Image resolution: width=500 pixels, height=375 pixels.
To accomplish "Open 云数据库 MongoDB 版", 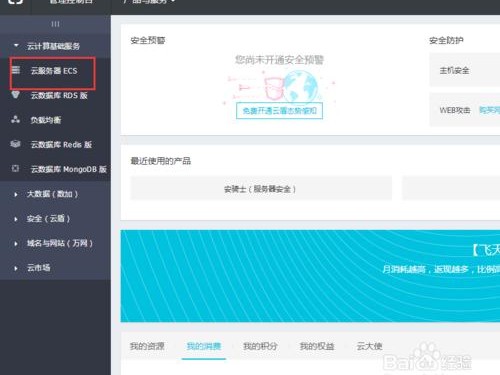I will point(69,169).
